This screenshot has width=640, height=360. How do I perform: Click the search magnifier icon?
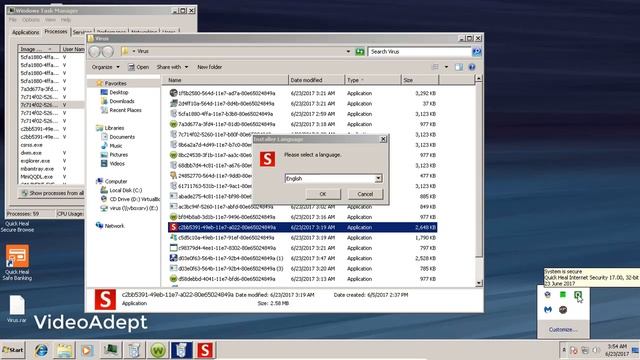pos(476,52)
